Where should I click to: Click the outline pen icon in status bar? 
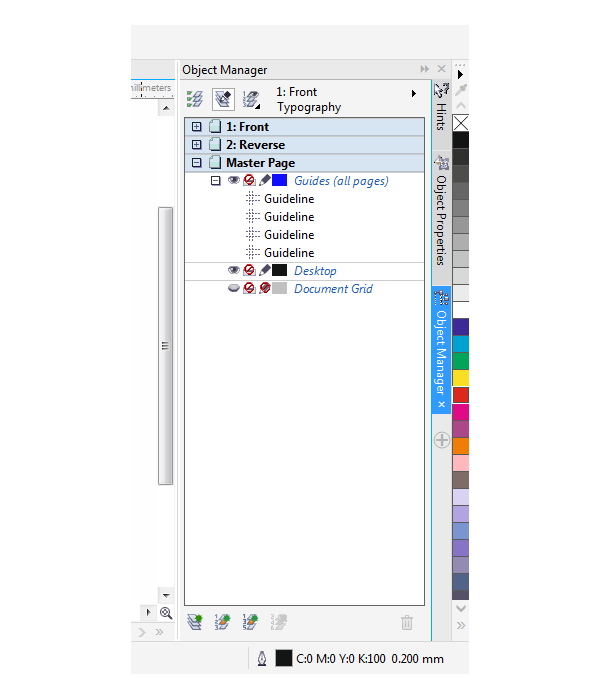pos(262,658)
